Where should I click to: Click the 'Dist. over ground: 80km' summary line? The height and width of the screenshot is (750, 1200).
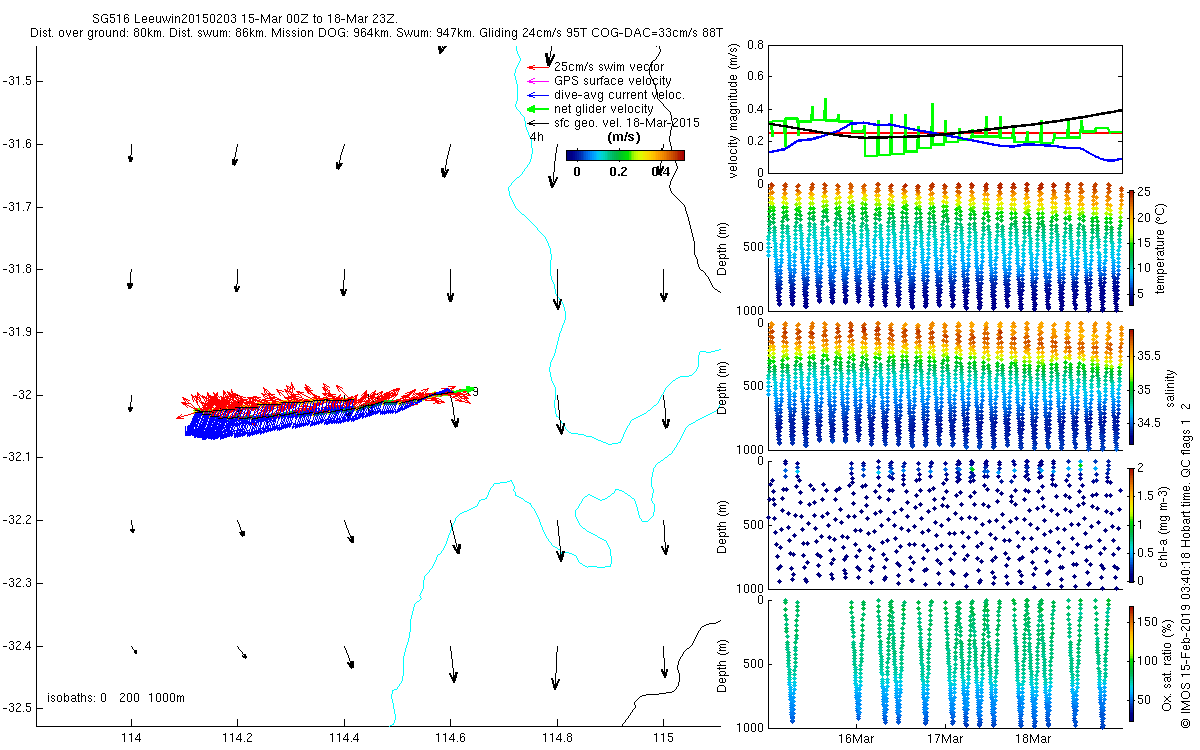pos(377,33)
